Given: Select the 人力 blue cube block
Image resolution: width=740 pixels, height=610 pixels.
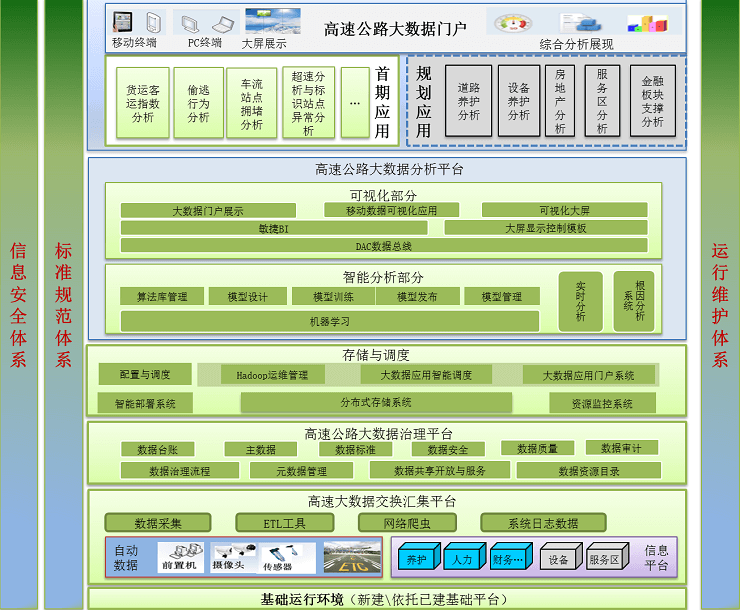Looking at the screenshot, I should click(464, 559).
